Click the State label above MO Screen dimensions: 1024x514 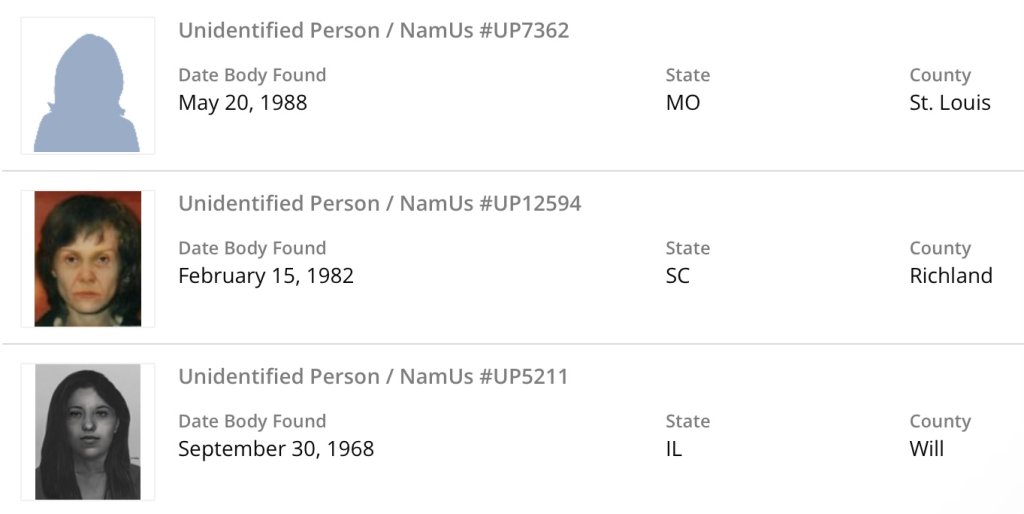[688, 75]
